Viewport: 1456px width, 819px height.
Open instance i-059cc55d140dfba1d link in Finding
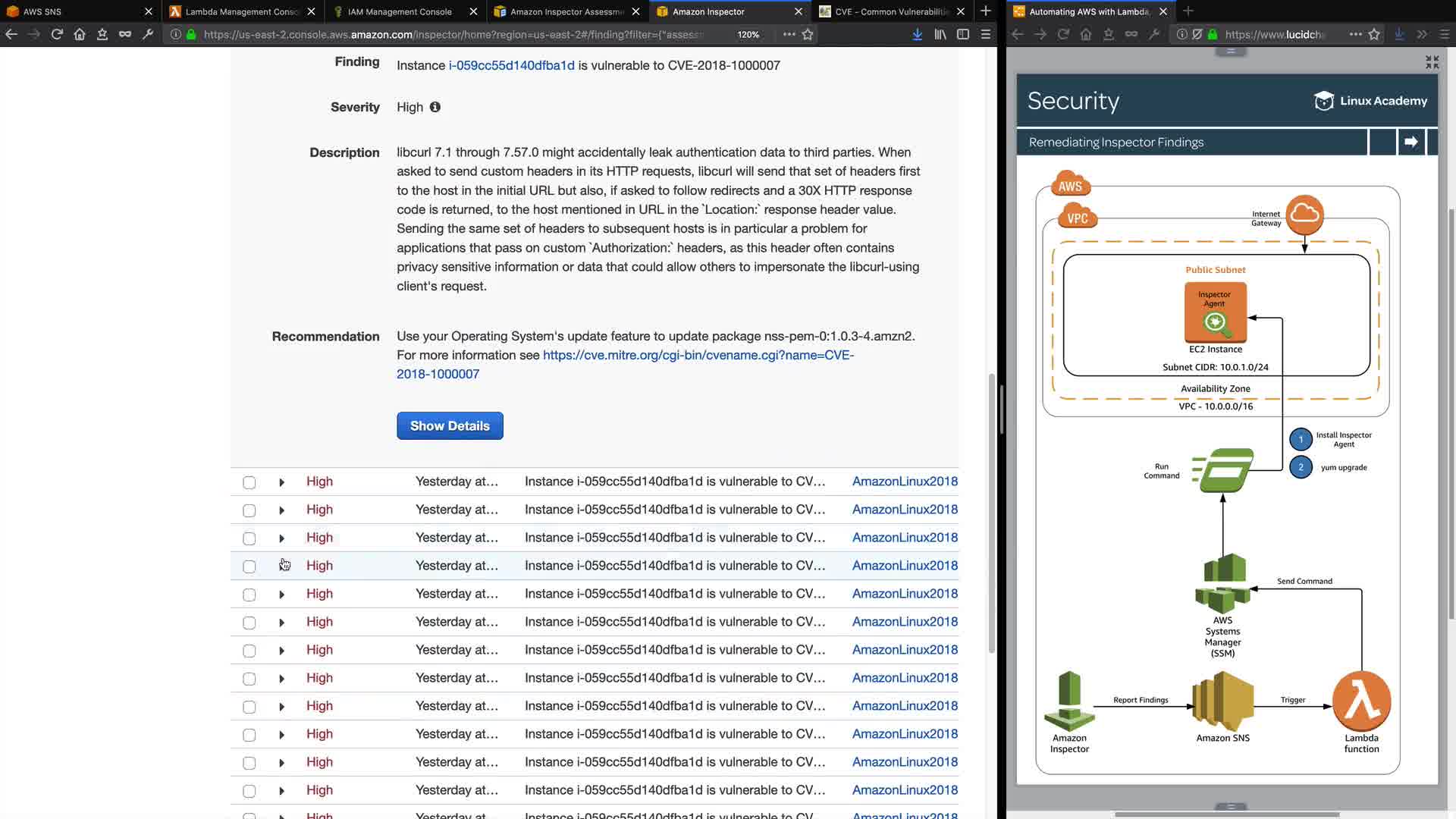coord(511,65)
